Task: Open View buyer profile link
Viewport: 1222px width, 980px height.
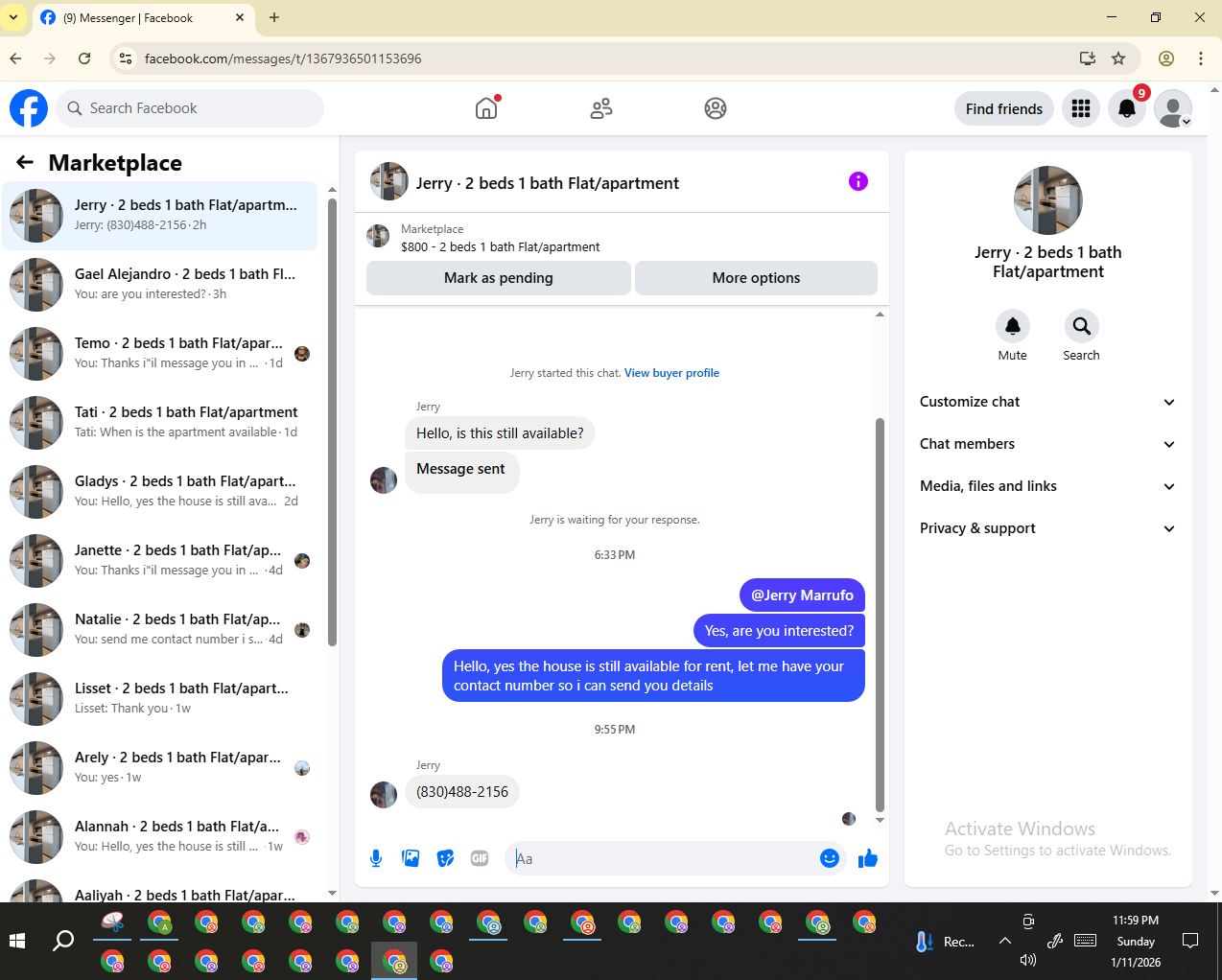Action: tap(671, 373)
